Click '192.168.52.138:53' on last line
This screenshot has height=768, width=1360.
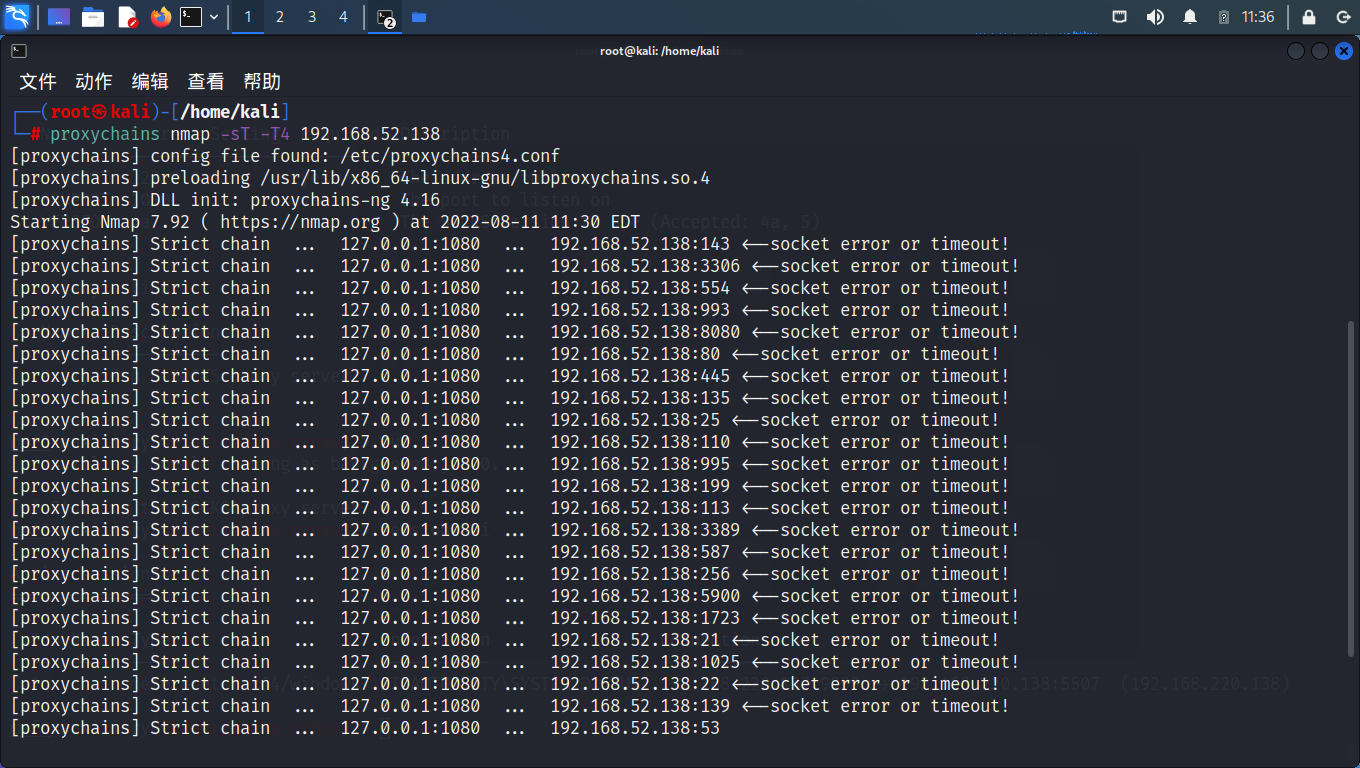[x=635, y=728]
